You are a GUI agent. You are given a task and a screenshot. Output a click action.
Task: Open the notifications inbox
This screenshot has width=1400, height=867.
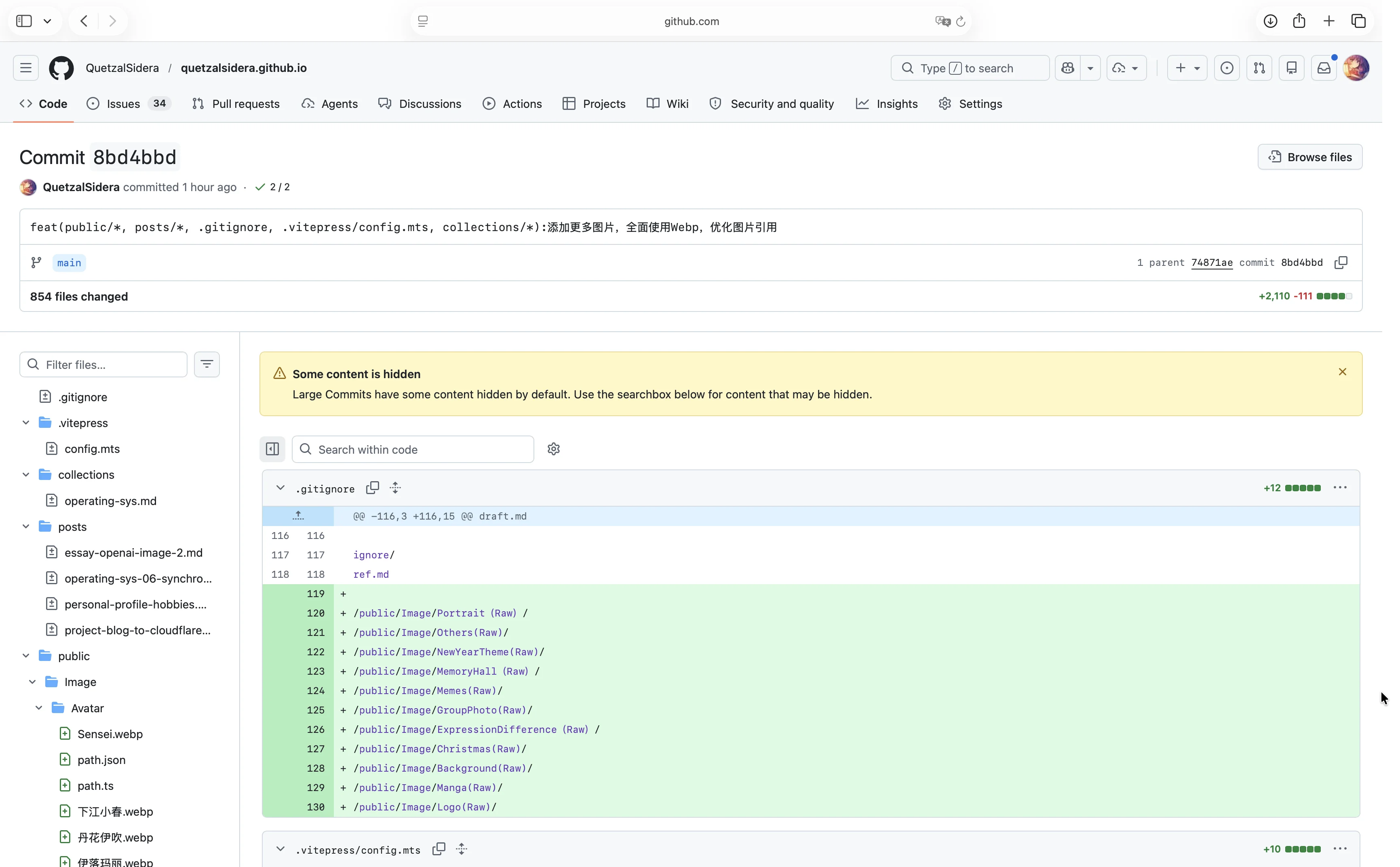point(1324,67)
